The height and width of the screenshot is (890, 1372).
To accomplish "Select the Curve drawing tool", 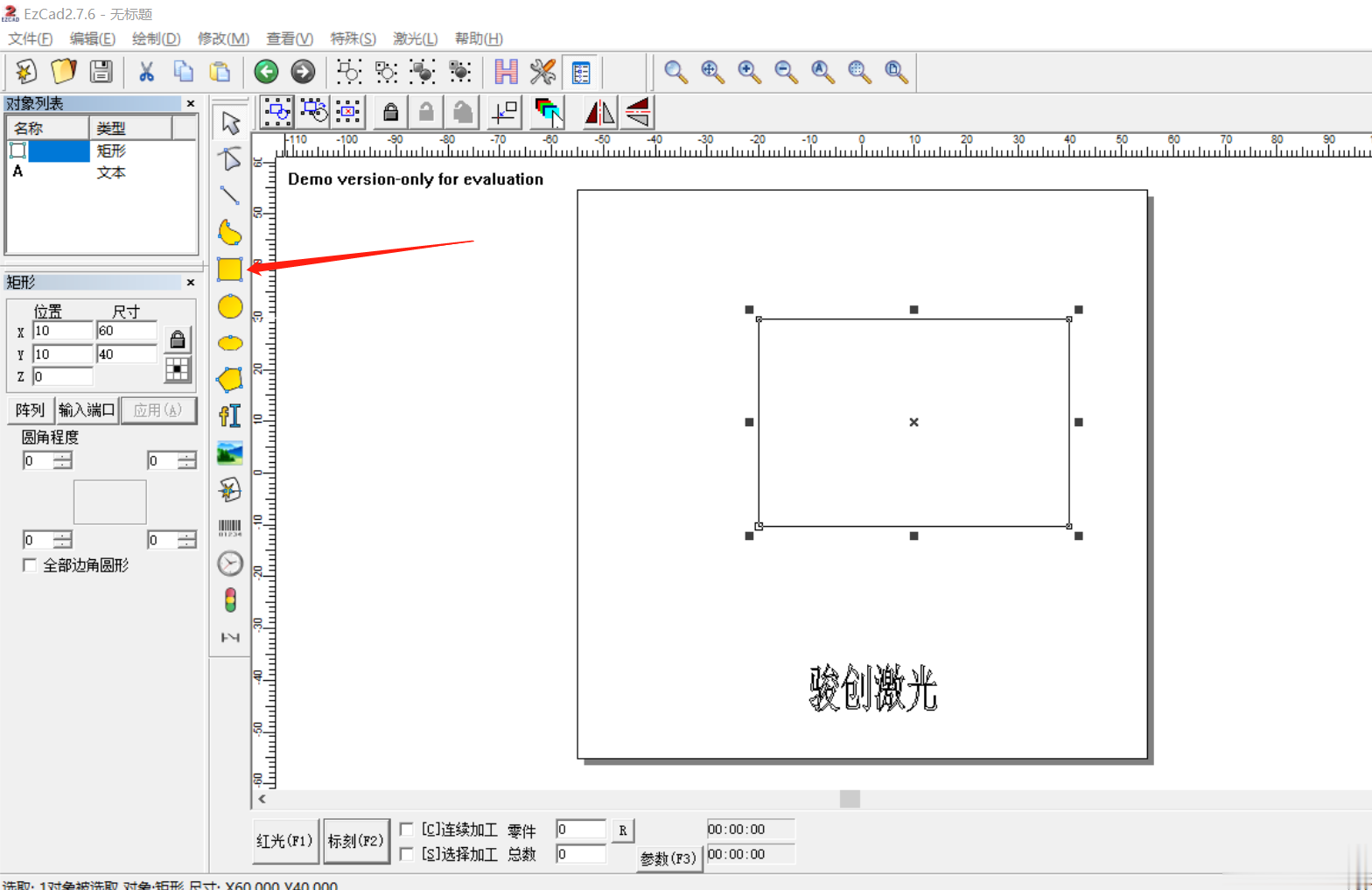I will [x=230, y=233].
